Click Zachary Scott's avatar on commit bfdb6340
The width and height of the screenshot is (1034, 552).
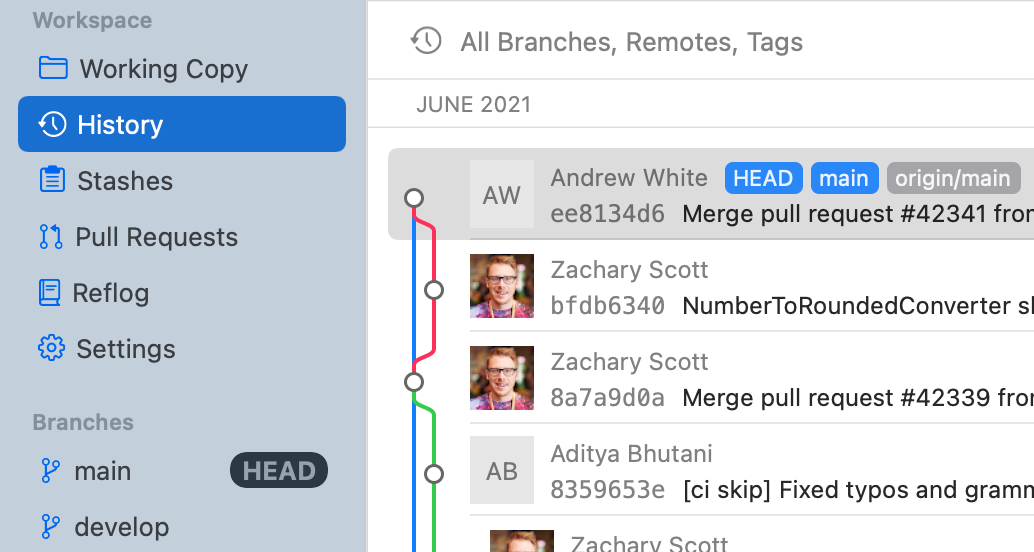click(502, 286)
